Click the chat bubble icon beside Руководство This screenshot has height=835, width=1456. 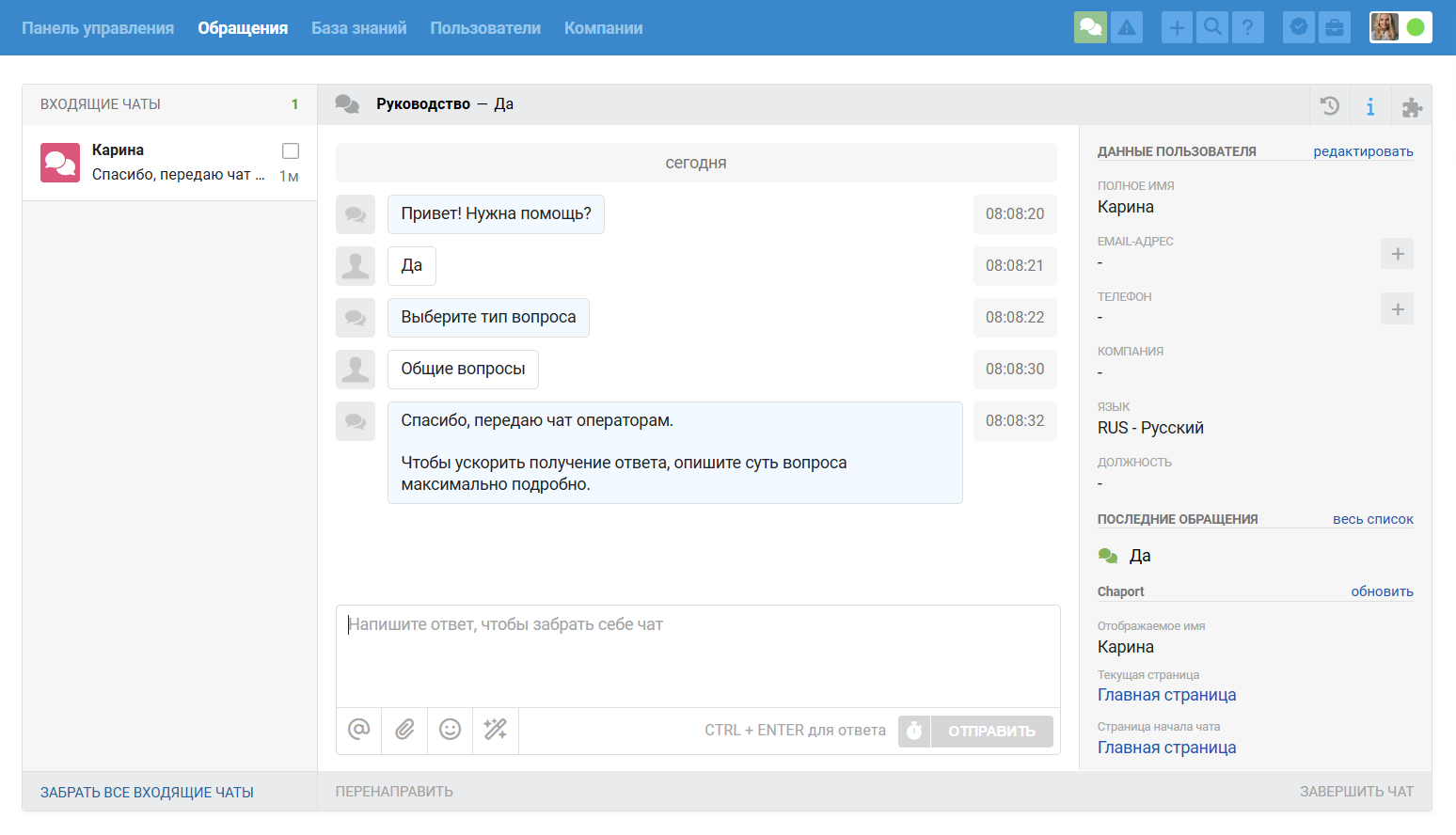click(x=347, y=104)
